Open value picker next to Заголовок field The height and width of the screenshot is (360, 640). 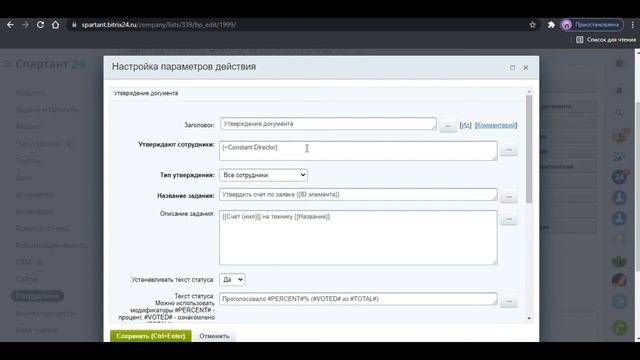pyautogui.click(x=448, y=126)
